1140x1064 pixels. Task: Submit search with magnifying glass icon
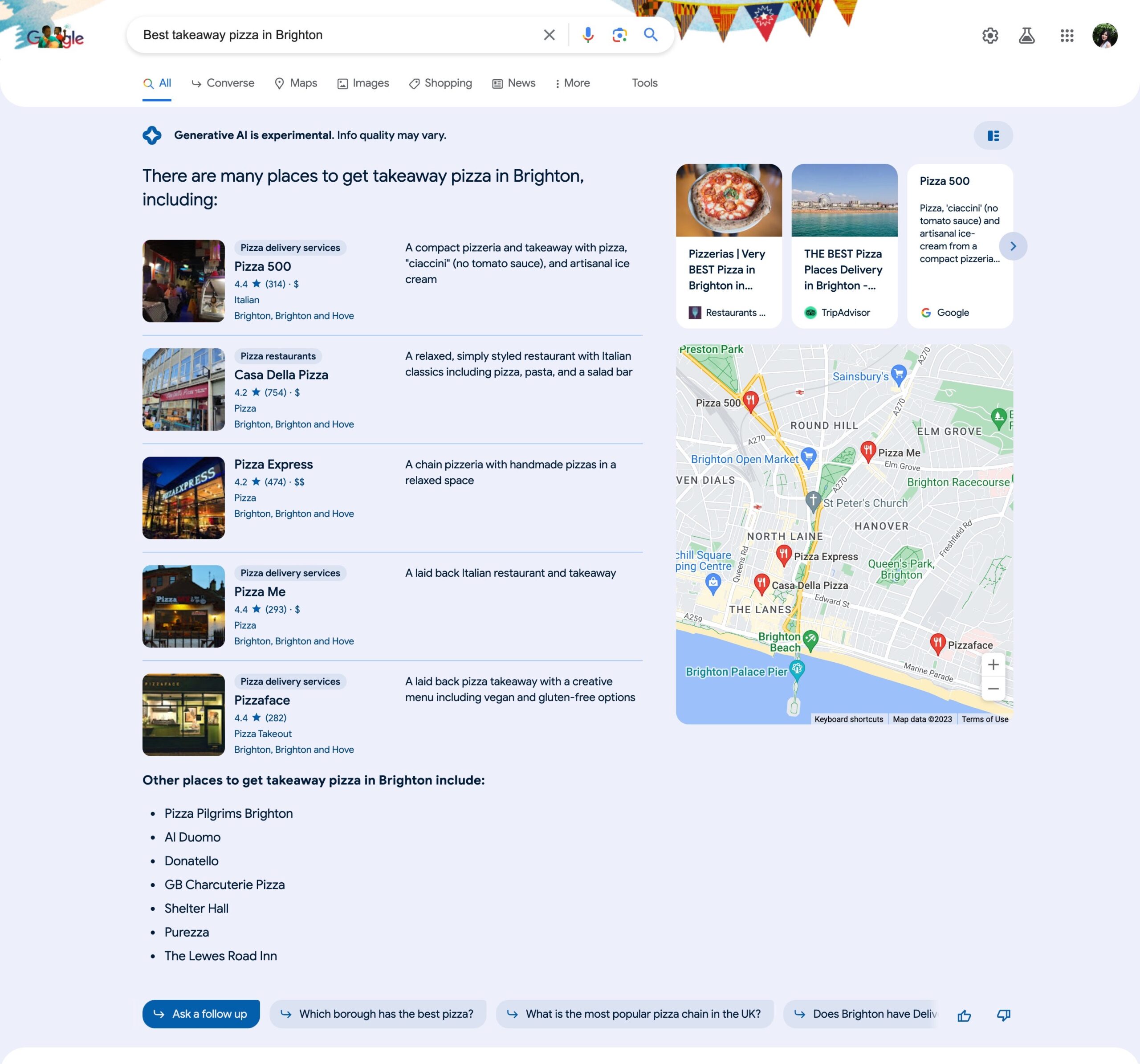point(650,35)
